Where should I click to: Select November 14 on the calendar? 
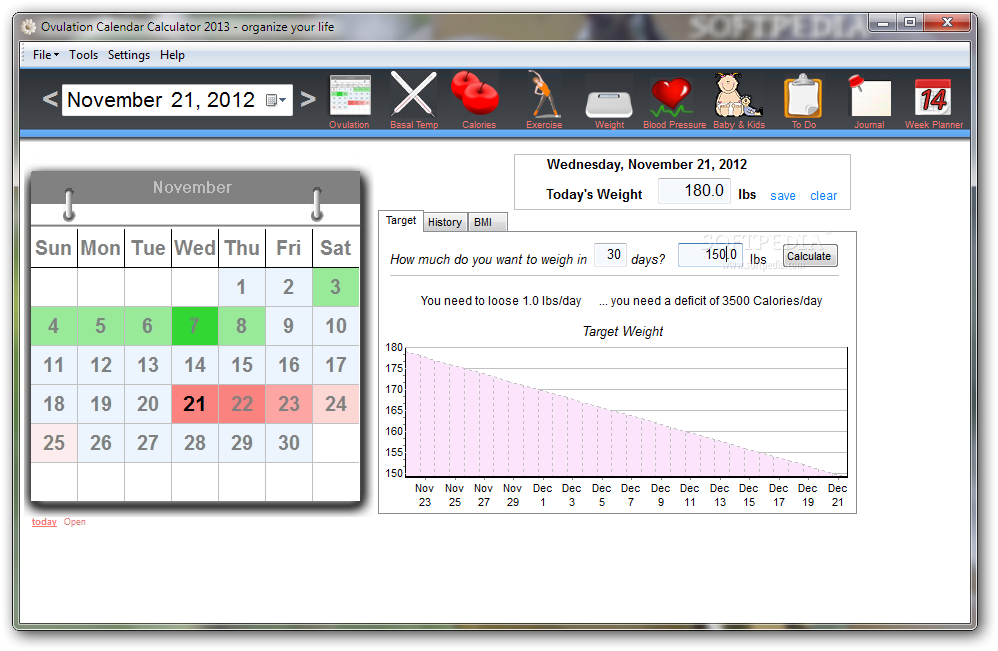[x=195, y=365]
